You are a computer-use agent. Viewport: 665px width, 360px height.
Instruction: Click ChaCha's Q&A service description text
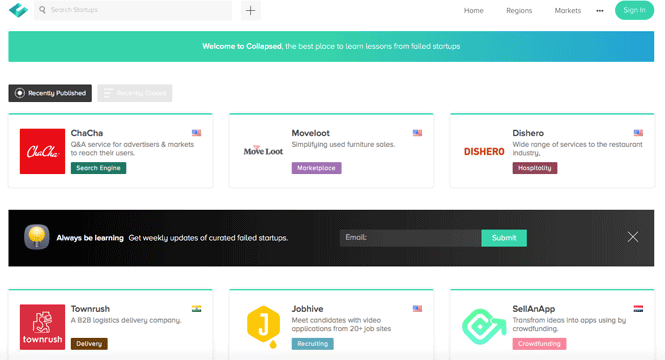pos(132,148)
